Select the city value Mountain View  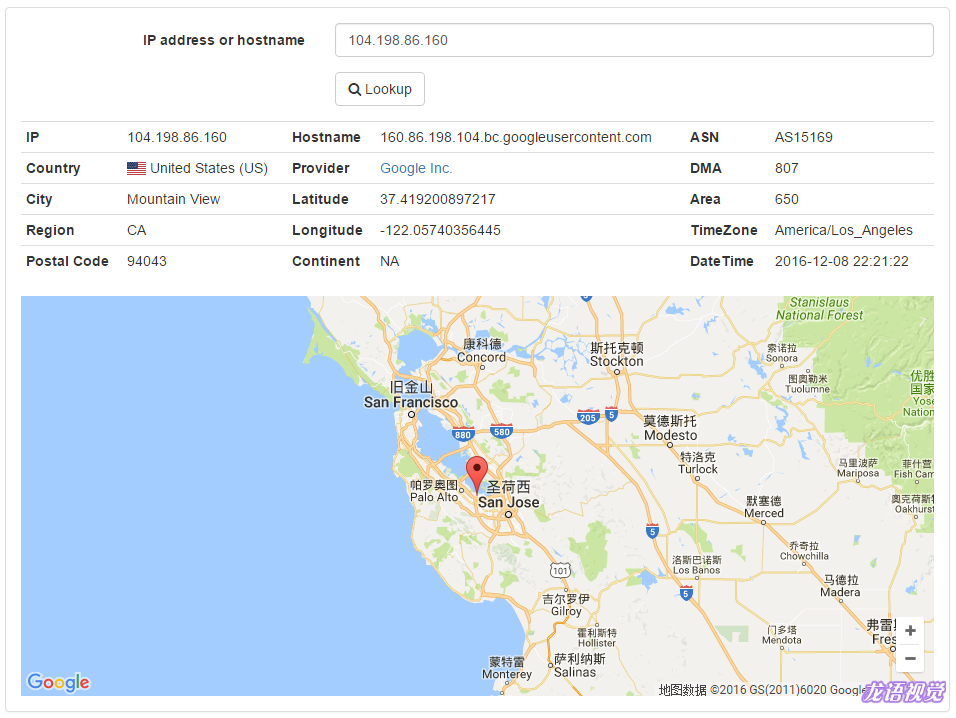click(173, 199)
